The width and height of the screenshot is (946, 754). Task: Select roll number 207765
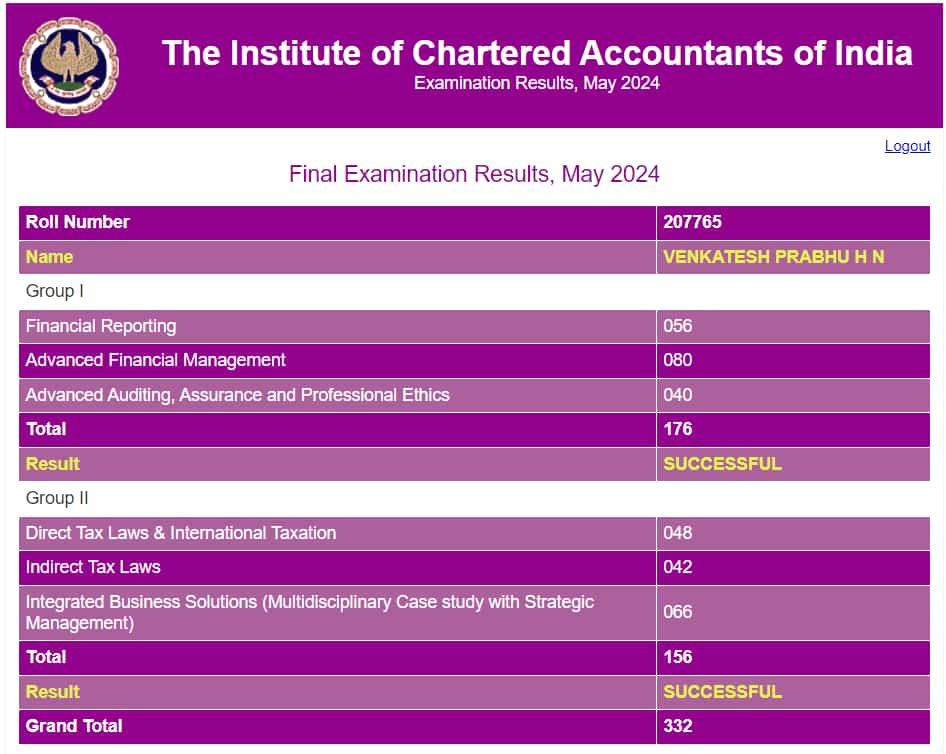coord(692,222)
